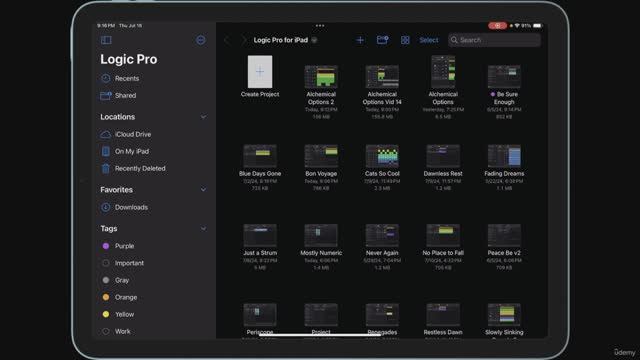Tap the screen recording red indicator
640x360 pixels.
(497, 26)
